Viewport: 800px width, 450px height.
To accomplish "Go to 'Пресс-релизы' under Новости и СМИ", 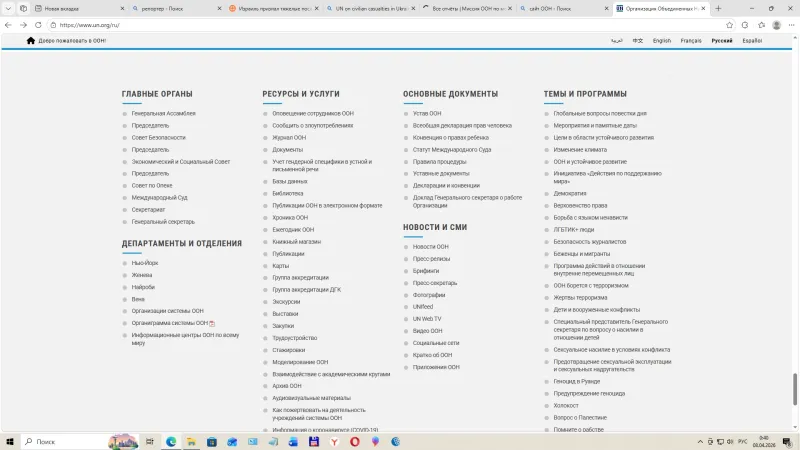I will [431, 258].
